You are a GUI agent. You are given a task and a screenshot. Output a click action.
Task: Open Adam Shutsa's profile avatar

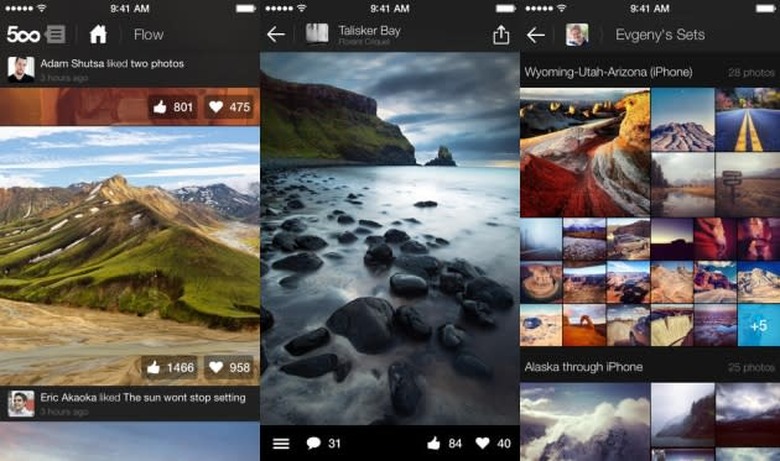pyautogui.click(x=20, y=69)
